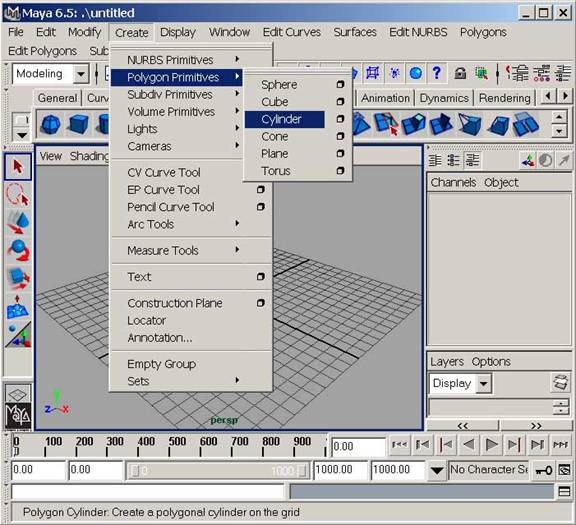Click the highlight selection mode icon

coord(481,73)
